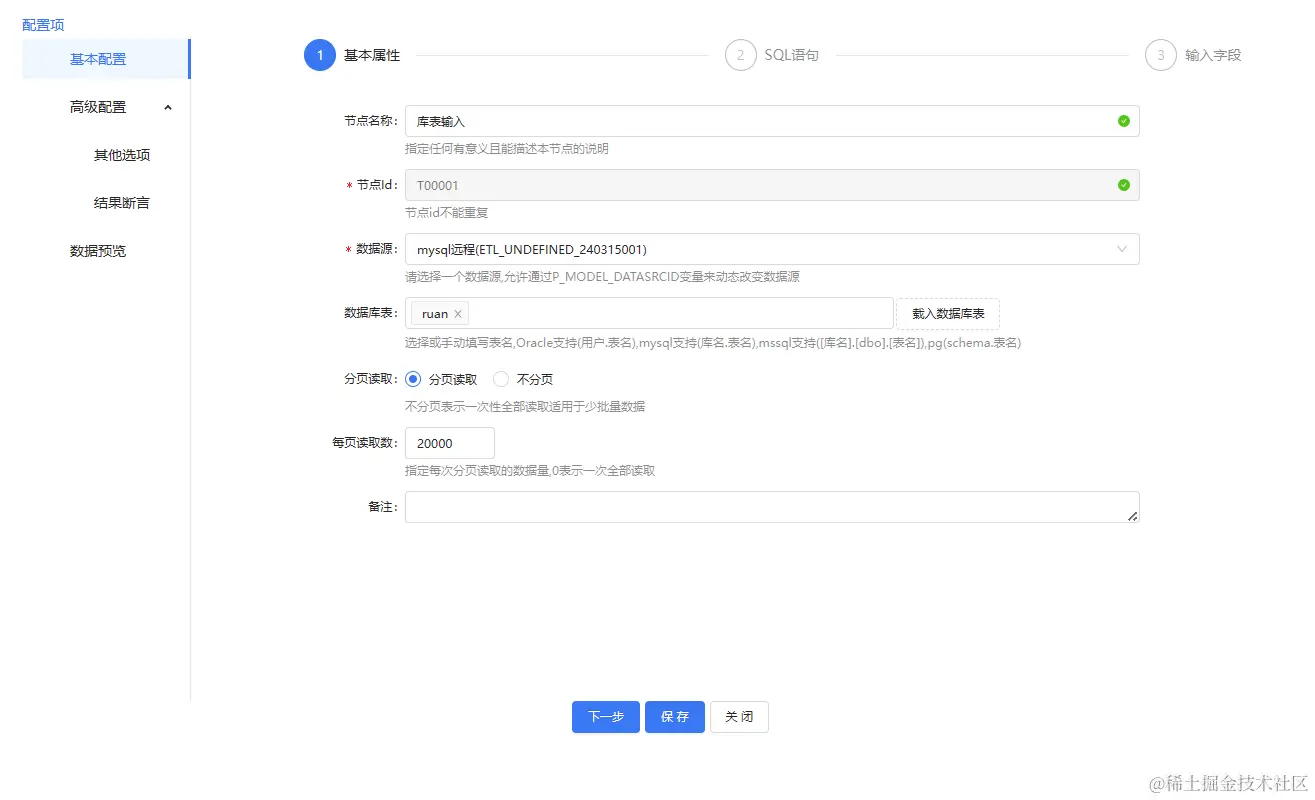Go to the 基本属性 step label
The height and width of the screenshot is (800, 1315).
pyautogui.click(x=372, y=55)
